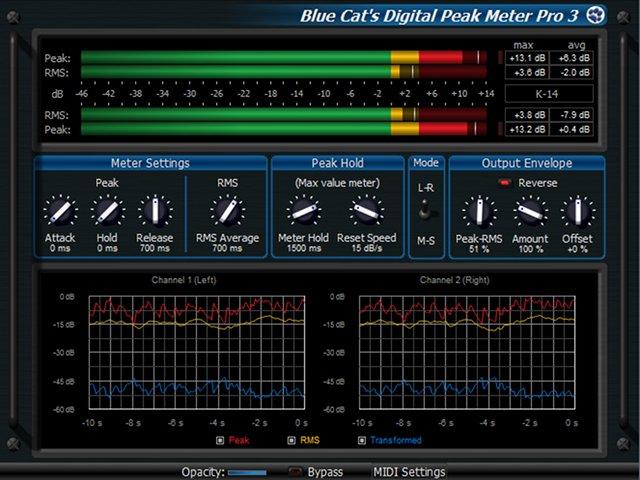Flip the L-R / M-S mode switch
The height and width of the screenshot is (480, 640).
tap(426, 211)
